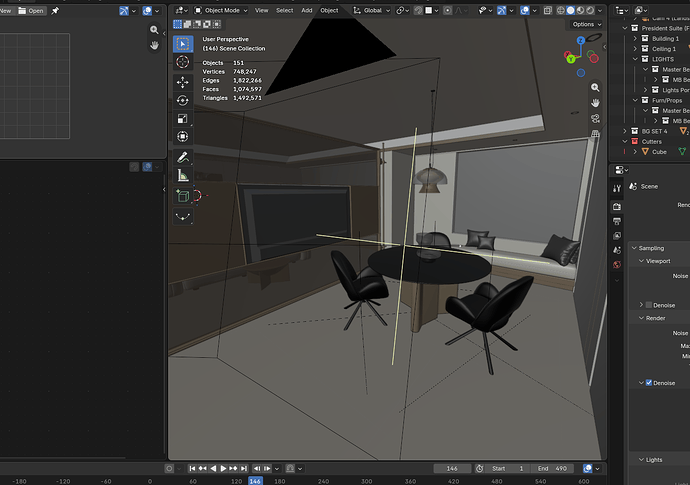Screen dimensions: 690x485
Task: Toggle proportional editing in viewport header
Action: click(x=448, y=10)
